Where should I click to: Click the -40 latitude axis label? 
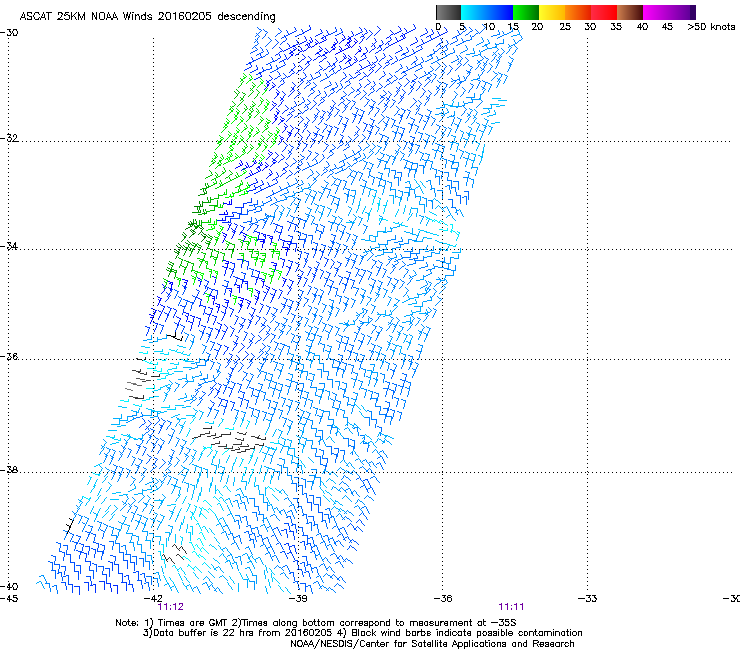[x=9, y=586]
